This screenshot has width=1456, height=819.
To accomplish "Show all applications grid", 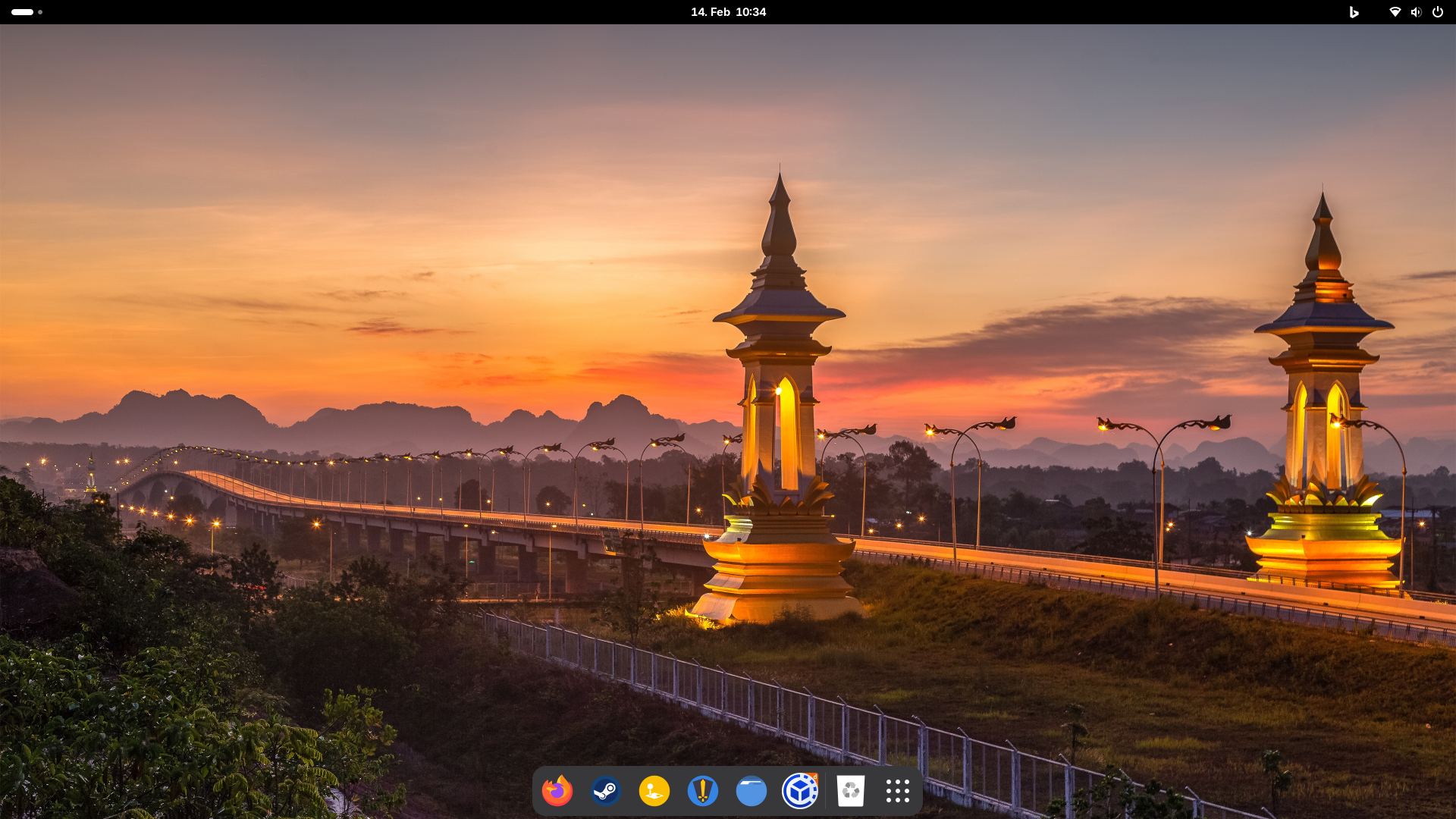I will 898,791.
